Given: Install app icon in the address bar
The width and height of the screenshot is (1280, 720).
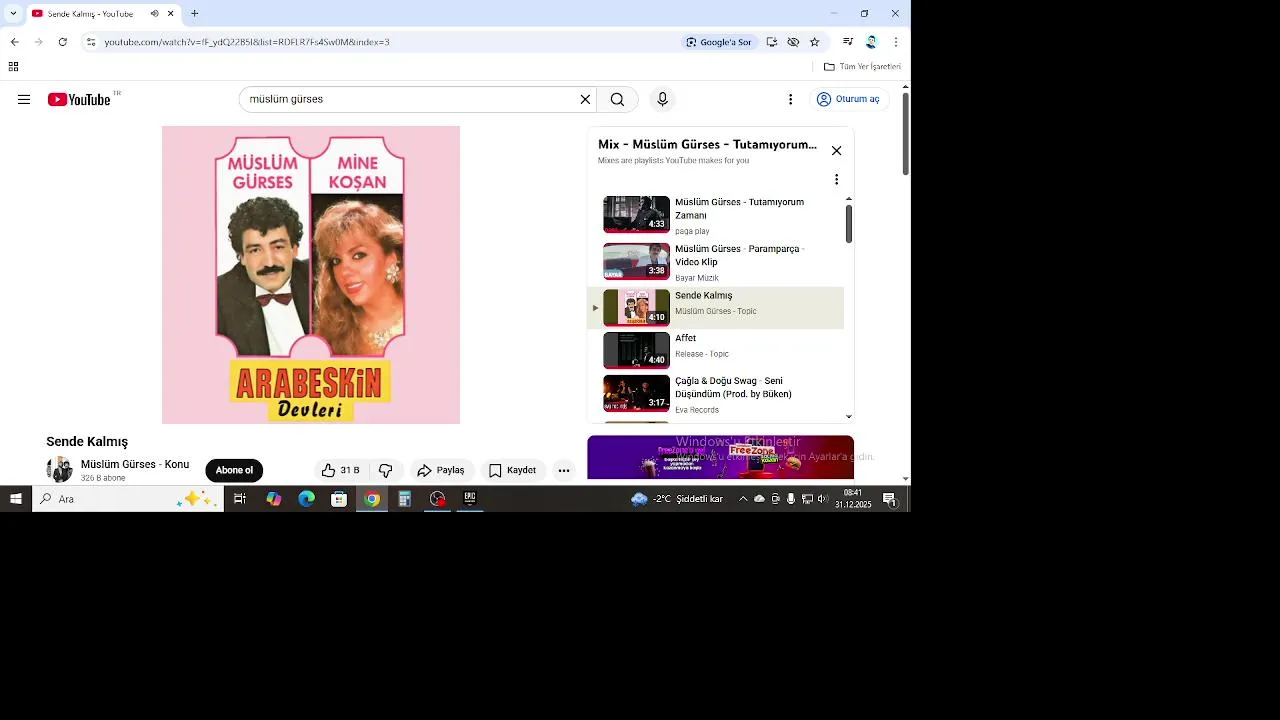Looking at the screenshot, I should coord(772,42).
